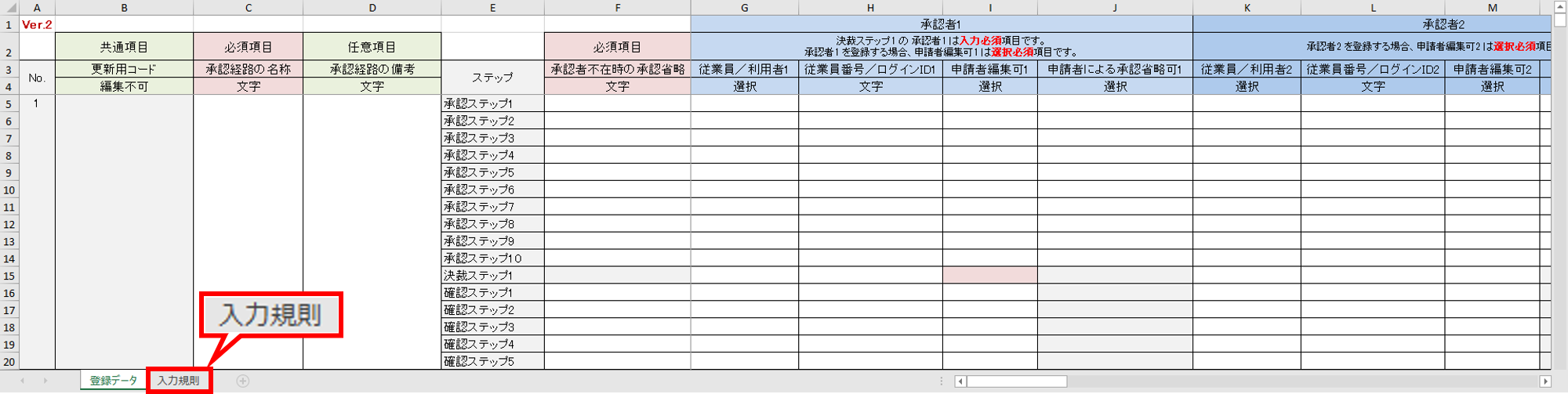Select column C header

pyautogui.click(x=248, y=8)
